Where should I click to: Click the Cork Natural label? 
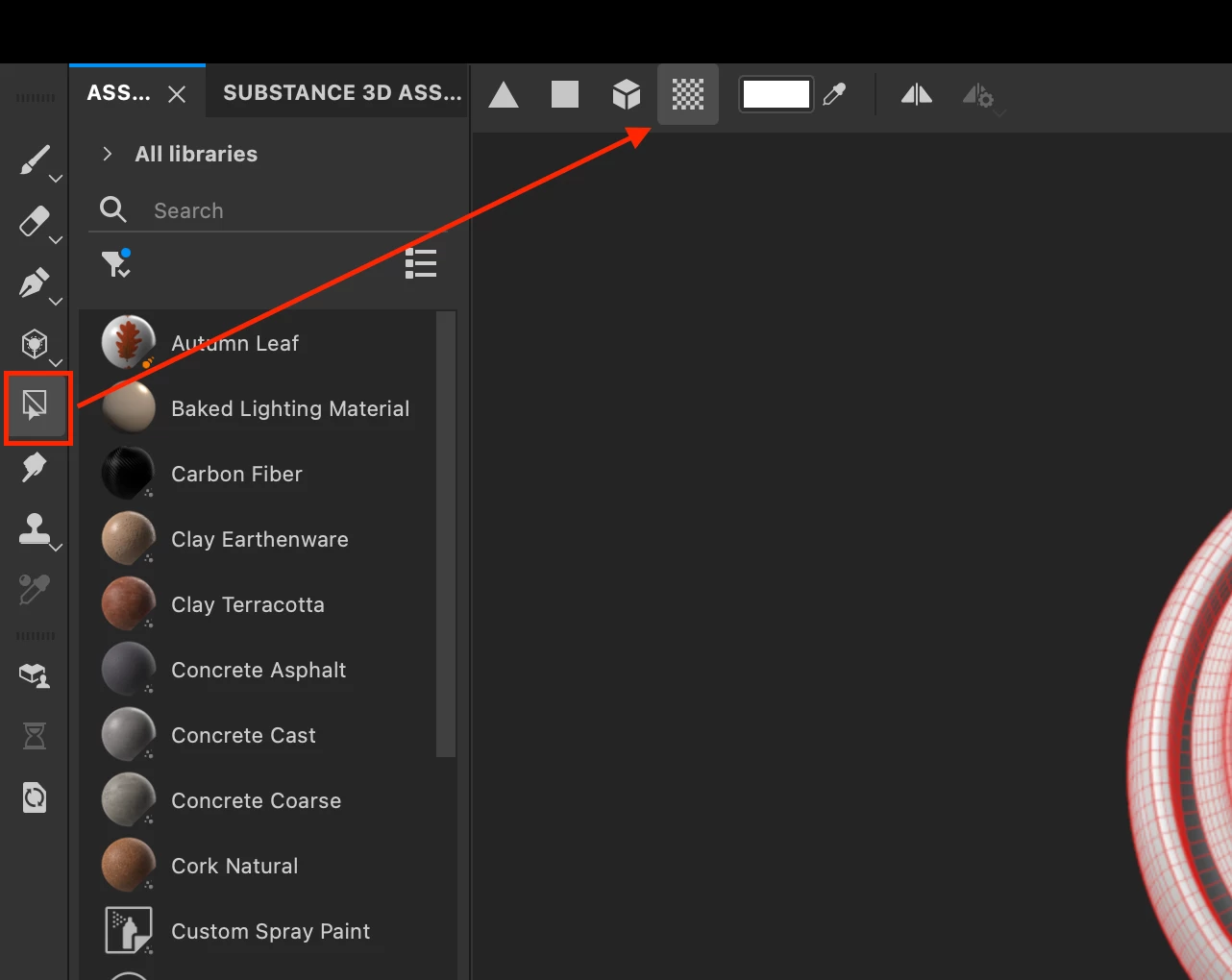click(234, 866)
